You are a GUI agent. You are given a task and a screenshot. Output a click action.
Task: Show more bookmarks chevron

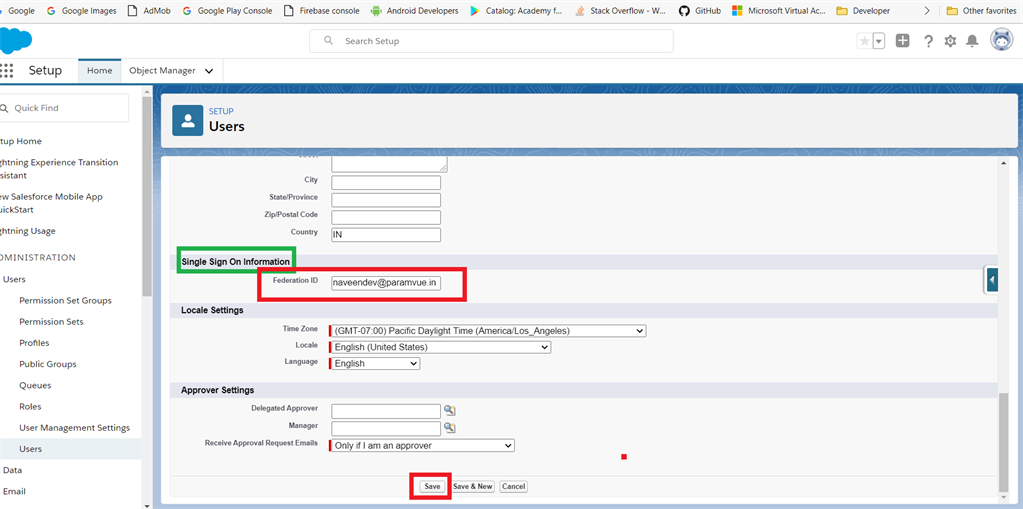(927, 11)
